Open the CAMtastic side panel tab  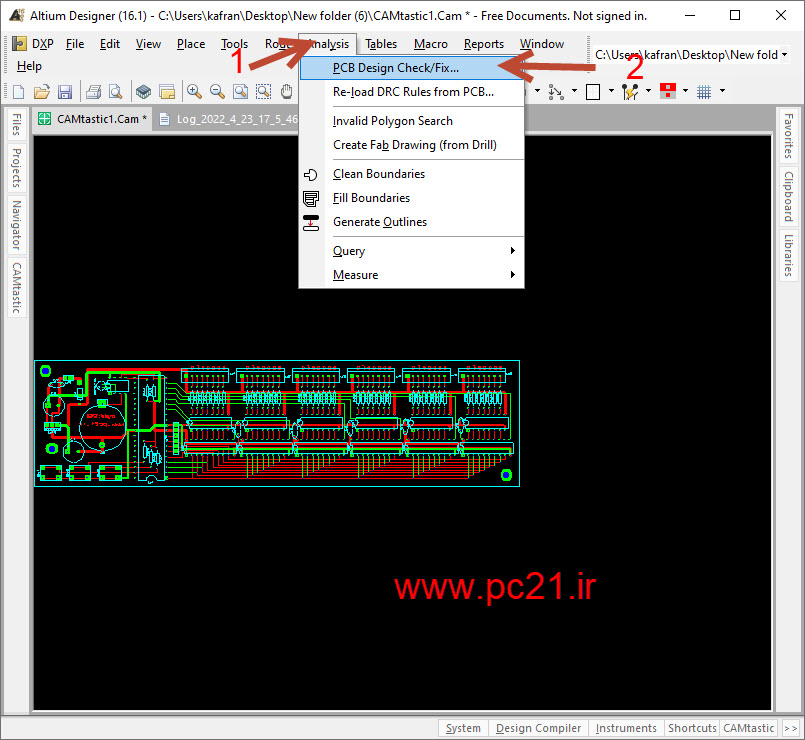click(x=17, y=288)
